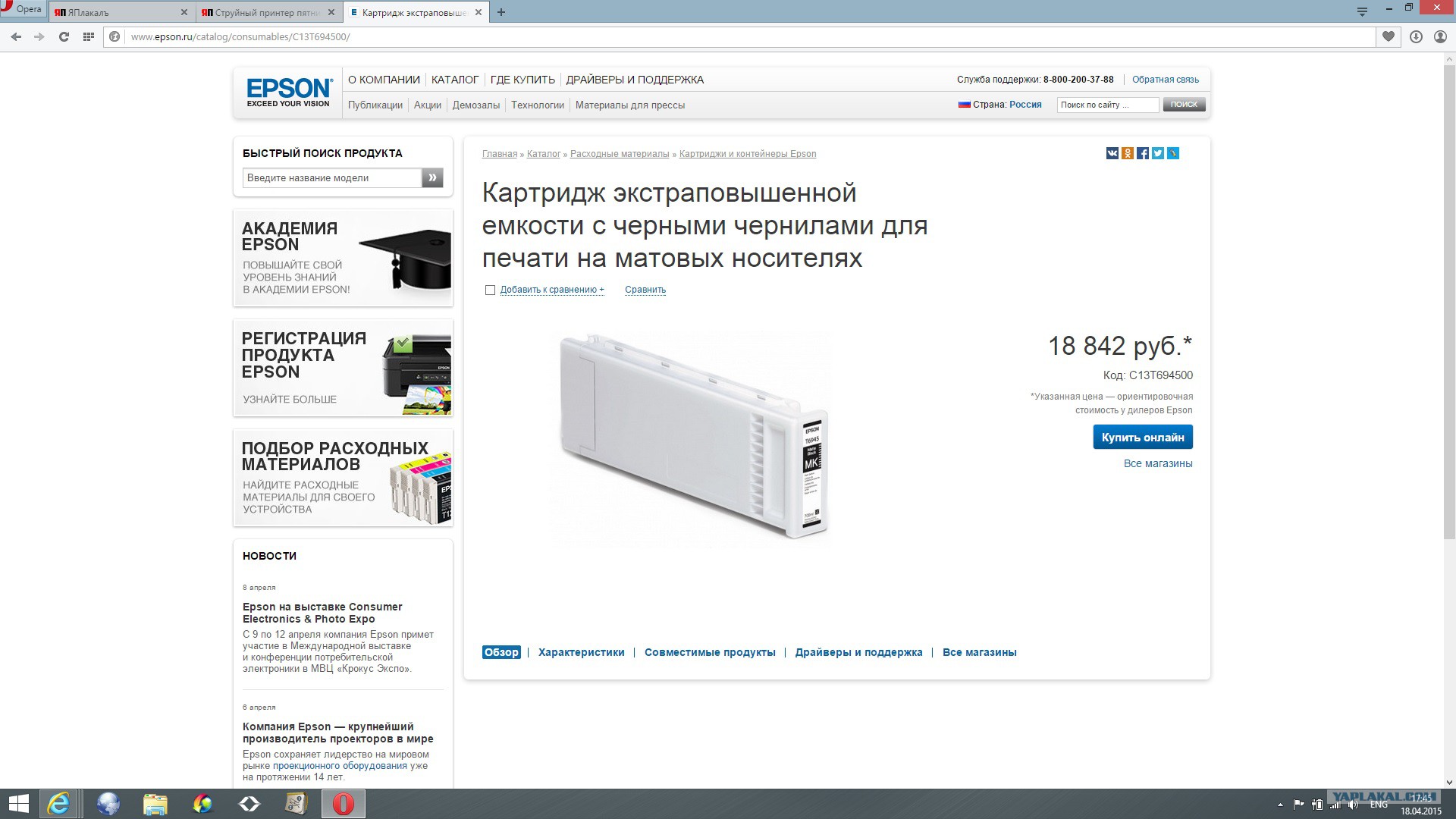Click the site search input field

[x=1108, y=105]
